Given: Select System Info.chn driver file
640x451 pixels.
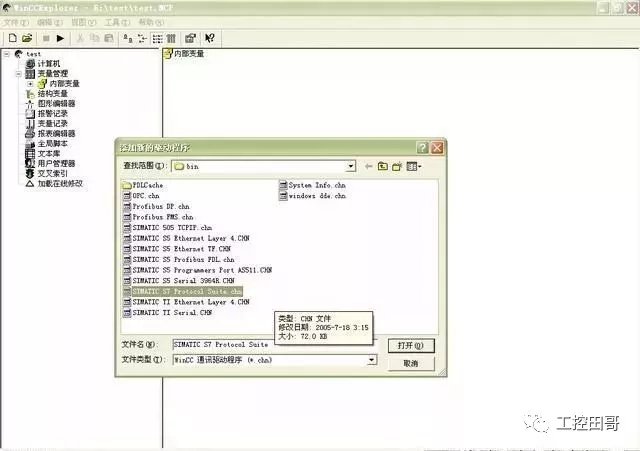Looking at the screenshot, I should point(313,185).
